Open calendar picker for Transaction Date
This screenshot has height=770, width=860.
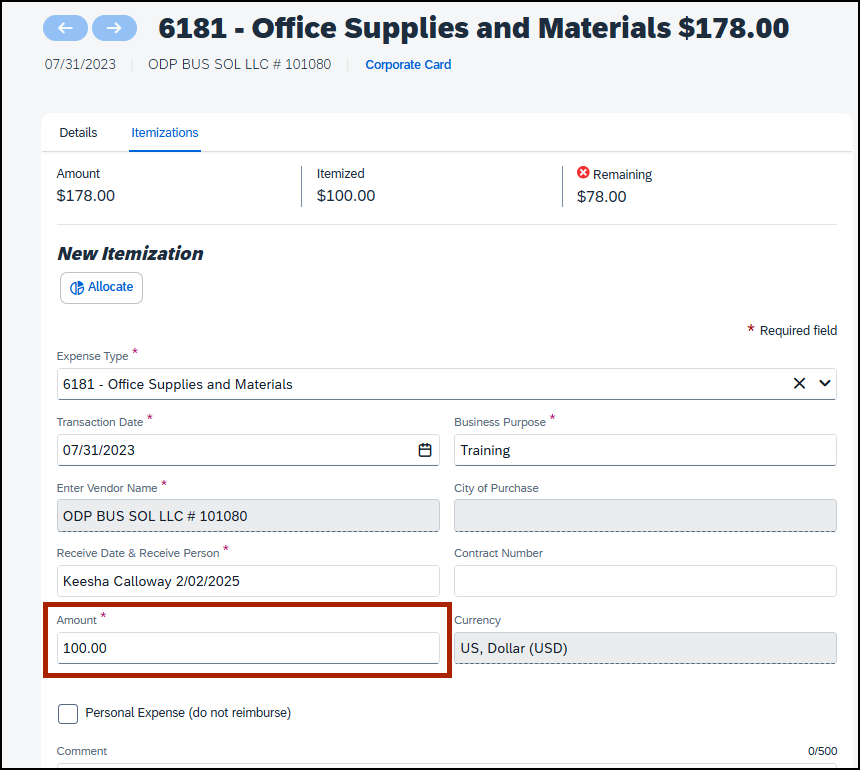(x=425, y=450)
